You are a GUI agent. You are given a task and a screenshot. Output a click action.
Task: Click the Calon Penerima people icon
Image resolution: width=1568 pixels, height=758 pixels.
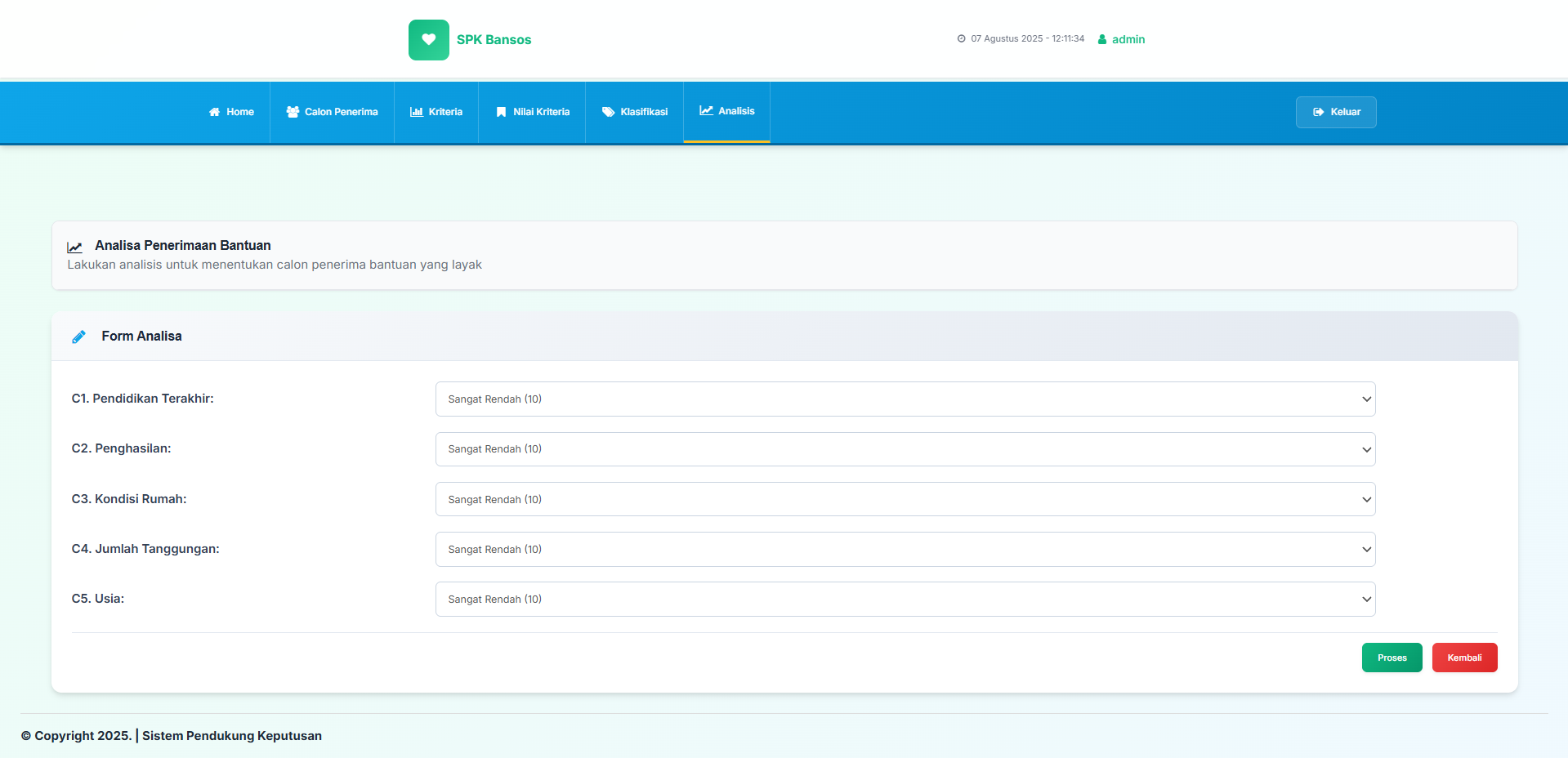293,112
